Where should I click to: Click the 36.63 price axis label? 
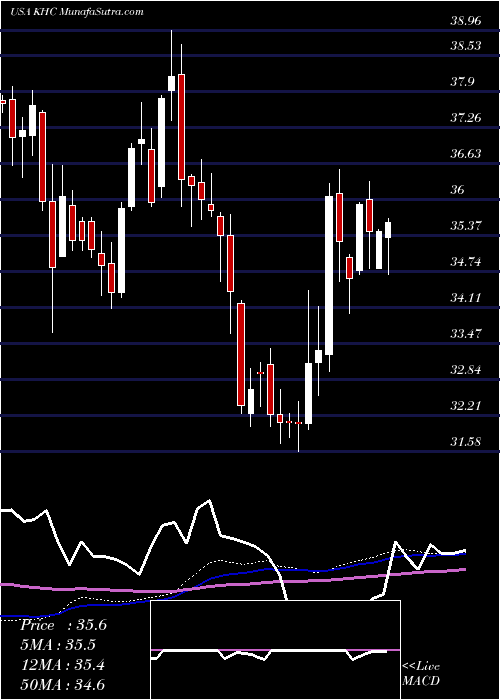[466, 154]
